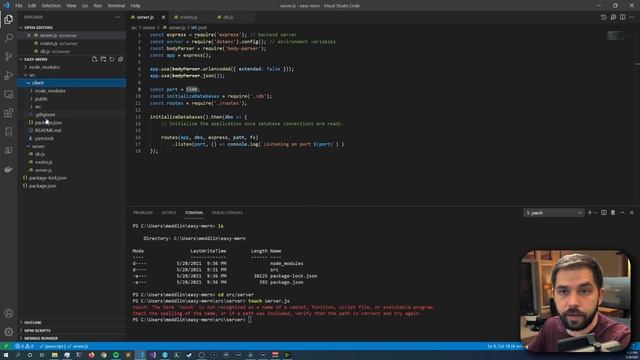Open the Edit menu
The height and width of the screenshot is (360, 640).
click(x=32, y=6)
